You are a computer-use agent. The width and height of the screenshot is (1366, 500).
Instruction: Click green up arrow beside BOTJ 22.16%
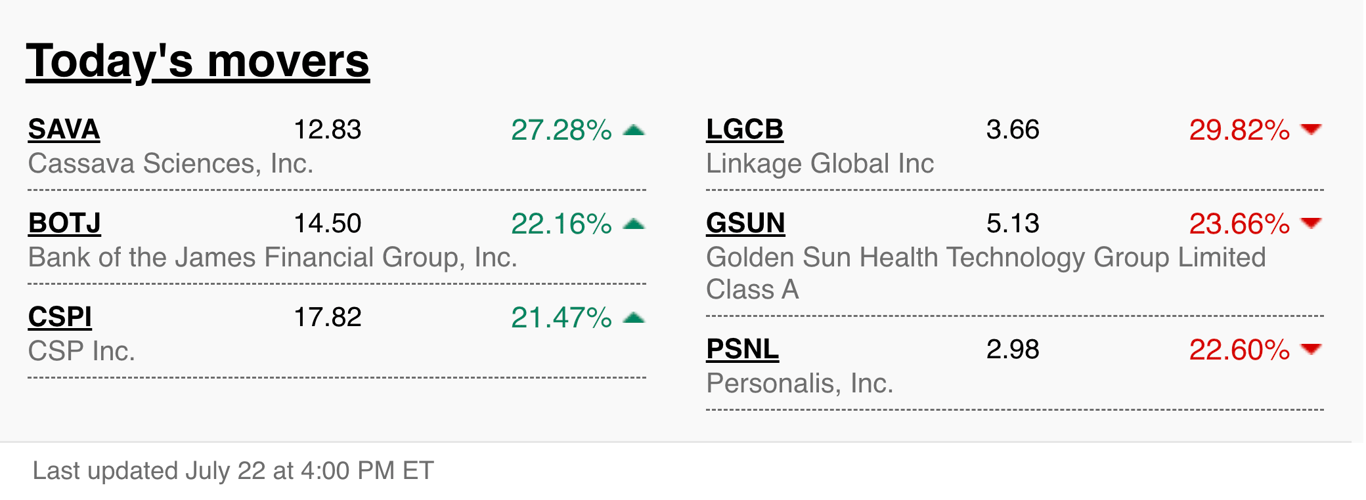point(634,224)
